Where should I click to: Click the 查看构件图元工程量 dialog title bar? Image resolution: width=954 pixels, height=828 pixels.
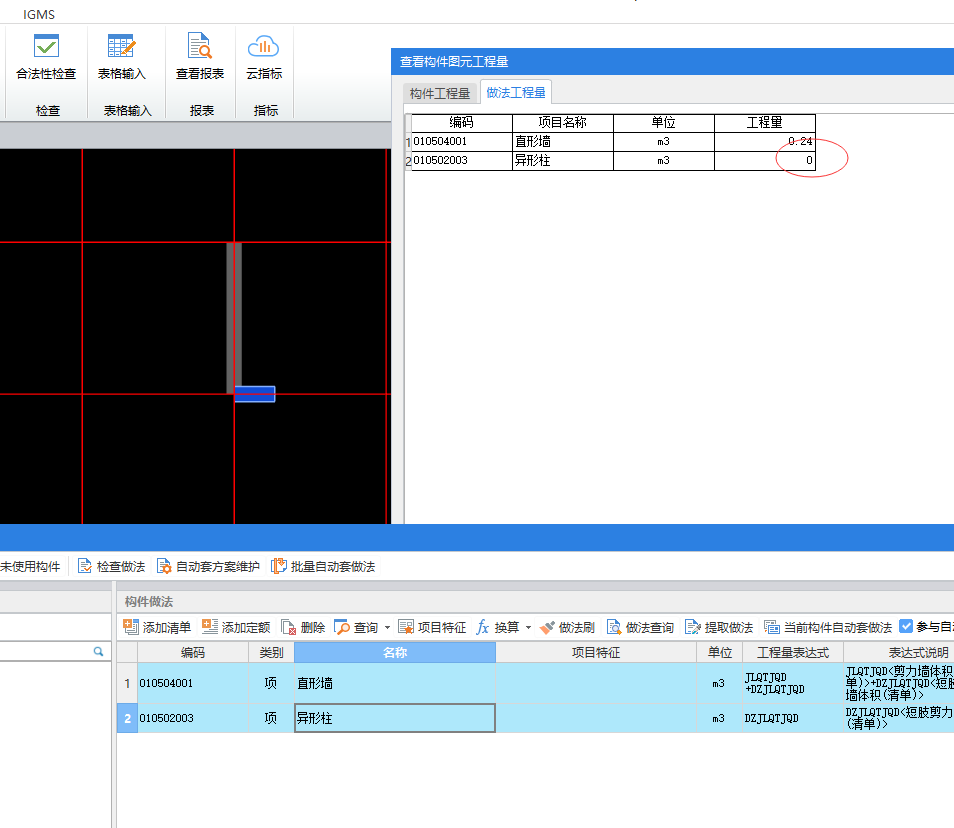tap(672, 61)
